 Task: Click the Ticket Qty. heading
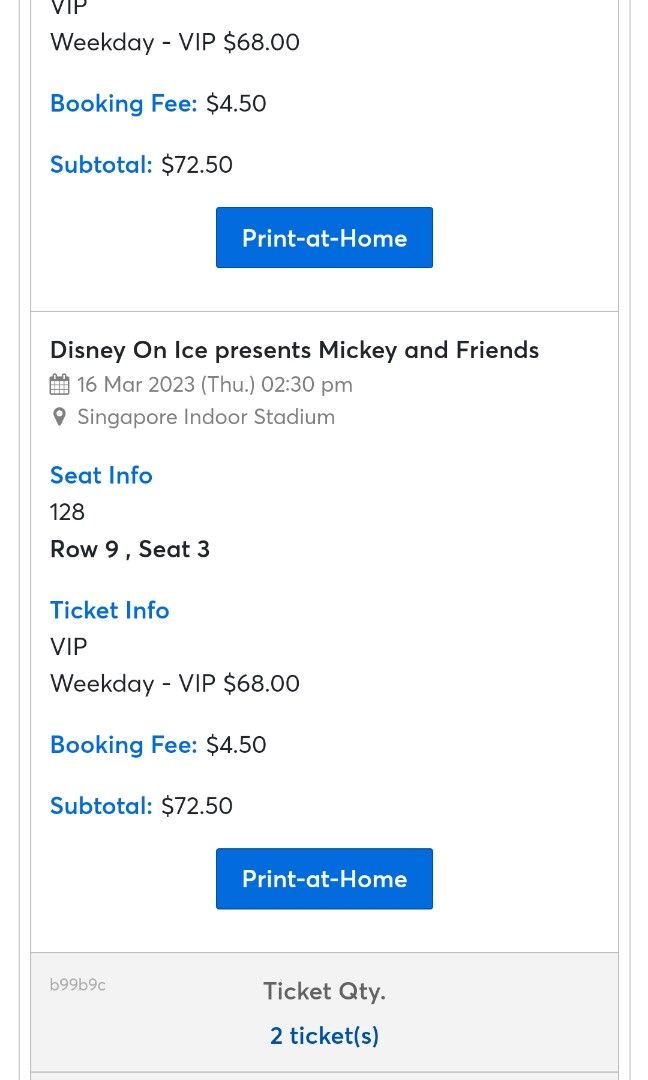324,990
